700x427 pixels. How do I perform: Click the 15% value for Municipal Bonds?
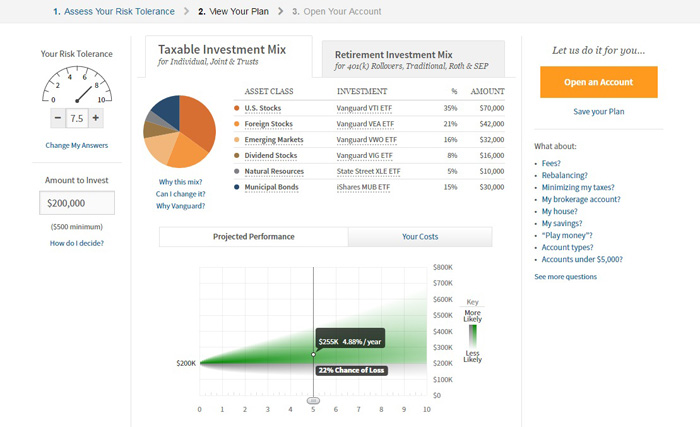[x=450, y=187]
